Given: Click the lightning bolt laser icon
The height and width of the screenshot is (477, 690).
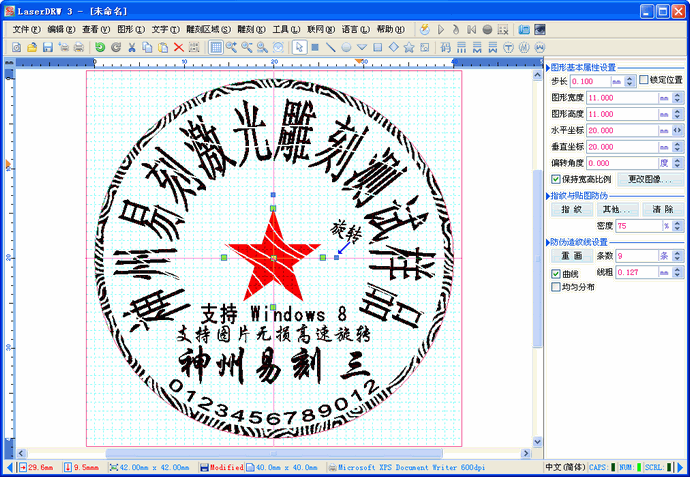Looking at the screenshot, I should click(425, 29).
